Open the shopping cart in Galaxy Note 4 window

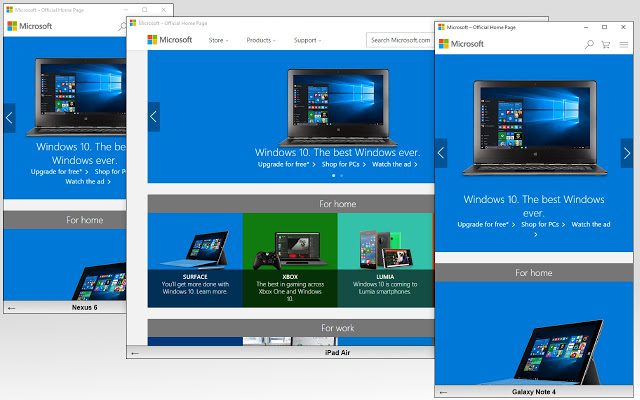coord(606,44)
